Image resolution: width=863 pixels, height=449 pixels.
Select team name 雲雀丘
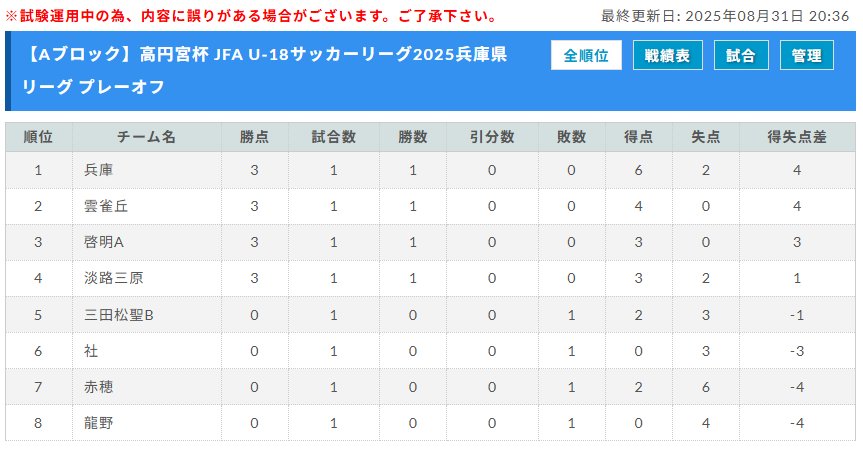106,206
